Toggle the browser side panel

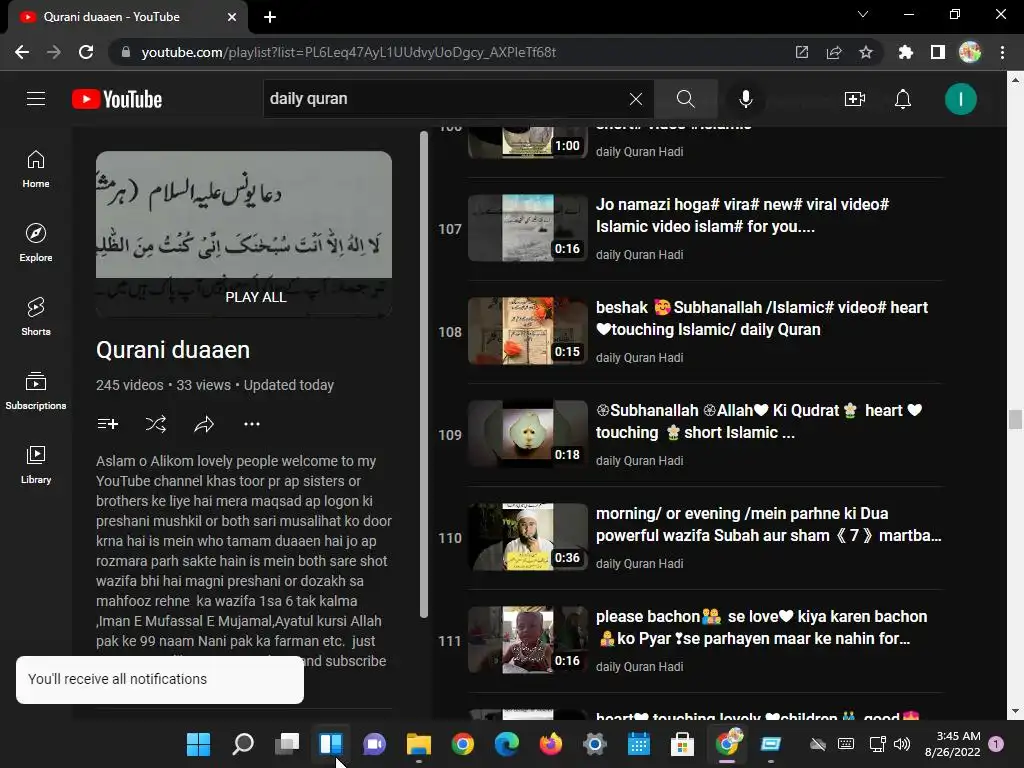coord(938,52)
